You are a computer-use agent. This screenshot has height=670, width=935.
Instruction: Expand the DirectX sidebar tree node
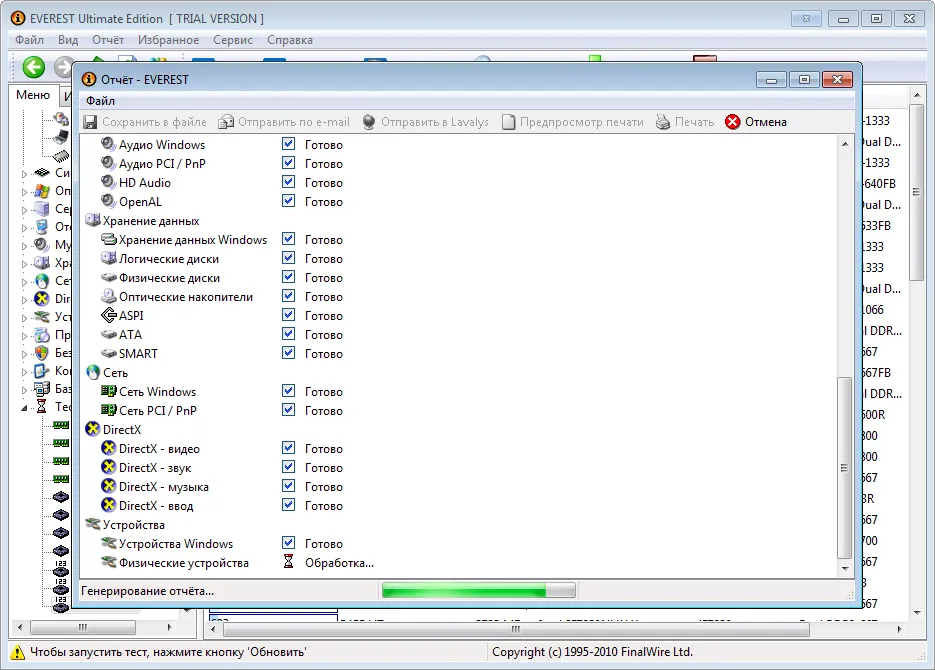pyautogui.click(x=25, y=299)
